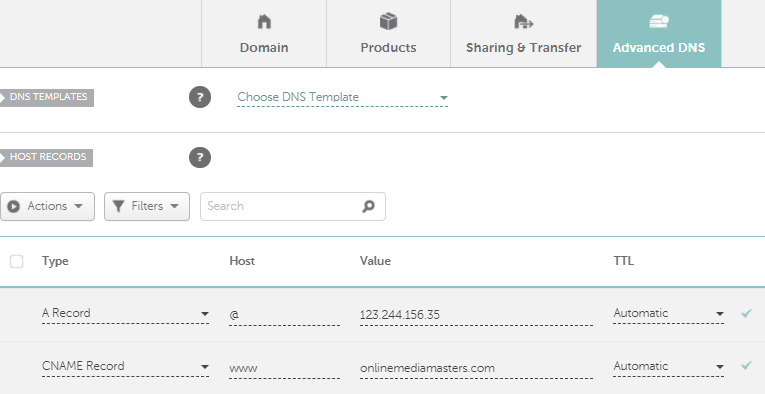The height and width of the screenshot is (394, 765).
Task: Click the HOST RECORDS section label
Action: (x=46, y=158)
